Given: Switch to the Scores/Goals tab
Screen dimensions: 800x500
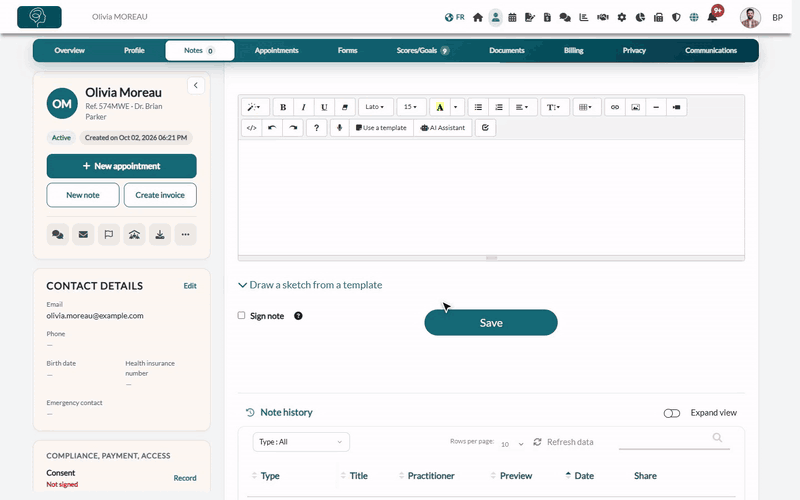Looking at the screenshot, I should 422,51.
